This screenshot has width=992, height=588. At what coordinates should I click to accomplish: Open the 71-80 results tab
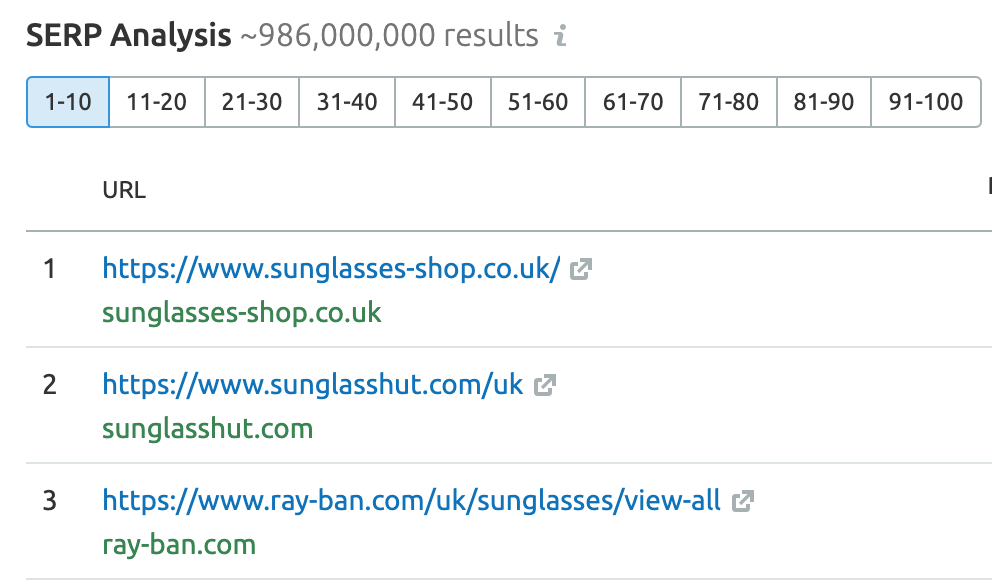pos(728,102)
